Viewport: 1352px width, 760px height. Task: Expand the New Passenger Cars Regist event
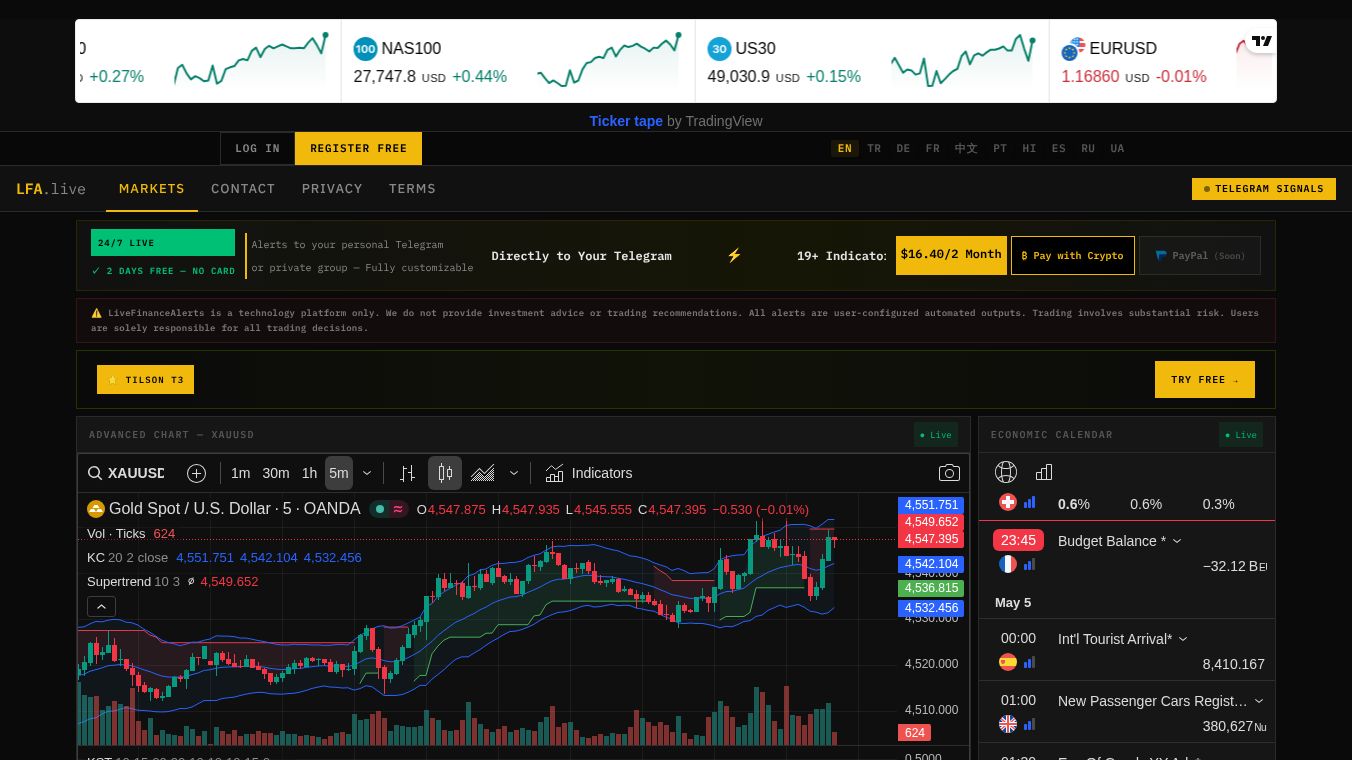1259,701
